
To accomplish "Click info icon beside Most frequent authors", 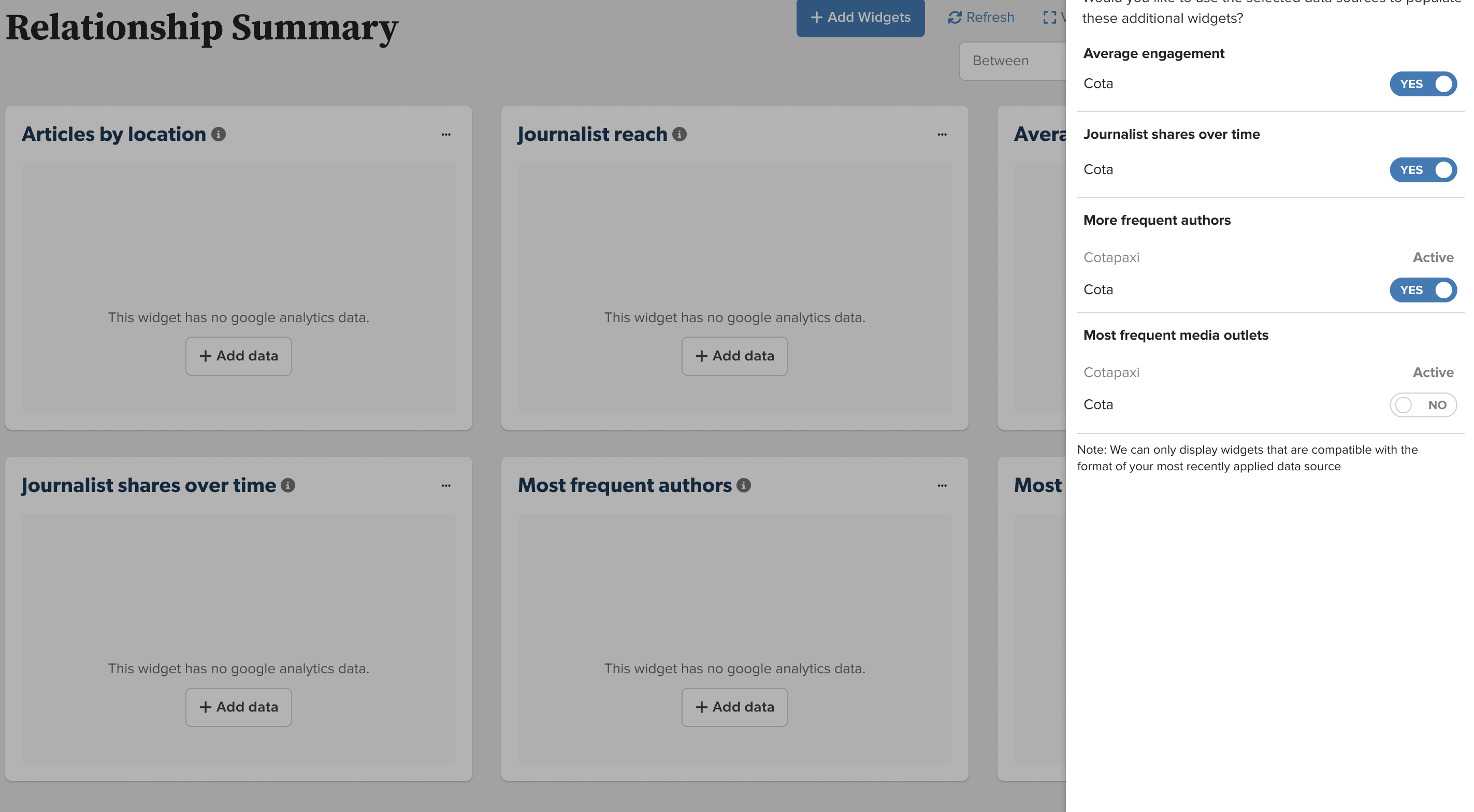I will pos(743,485).
